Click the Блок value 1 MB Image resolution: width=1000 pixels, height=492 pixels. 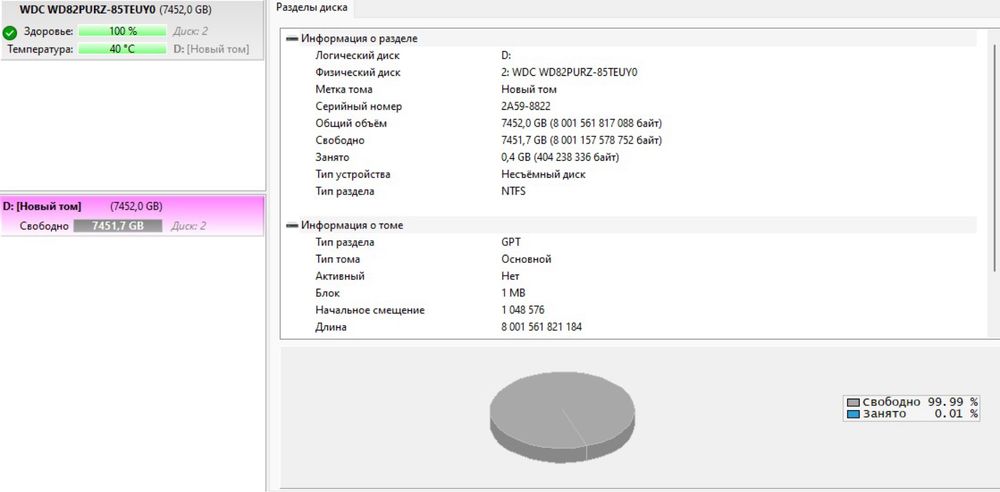[513, 293]
